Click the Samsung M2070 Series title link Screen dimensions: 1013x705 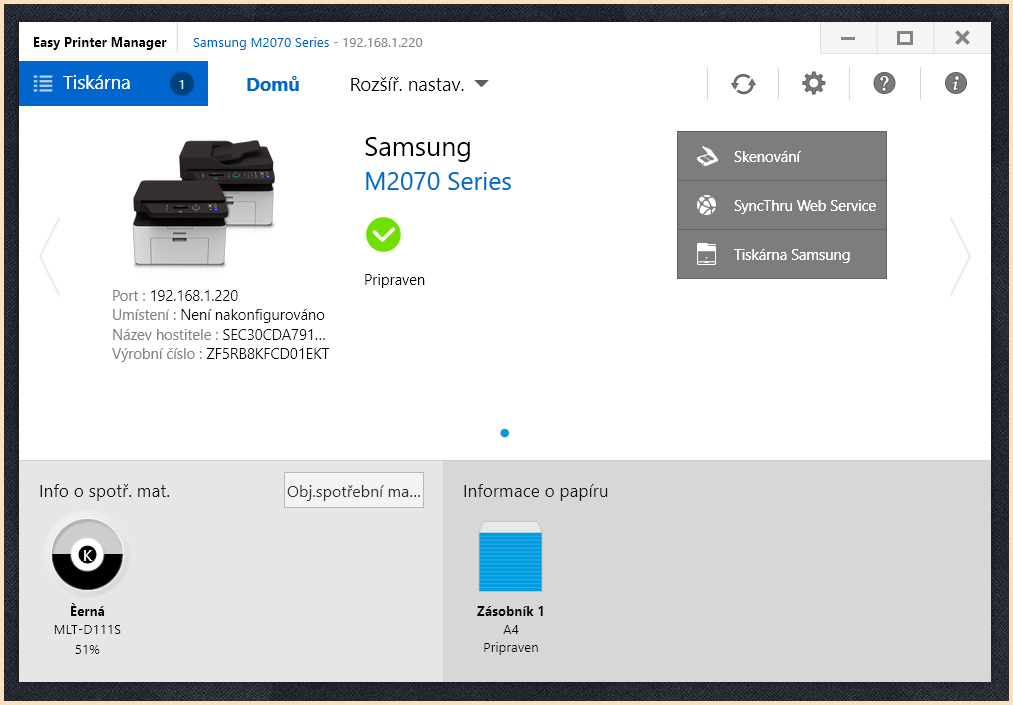pyautogui.click(x=261, y=43)
